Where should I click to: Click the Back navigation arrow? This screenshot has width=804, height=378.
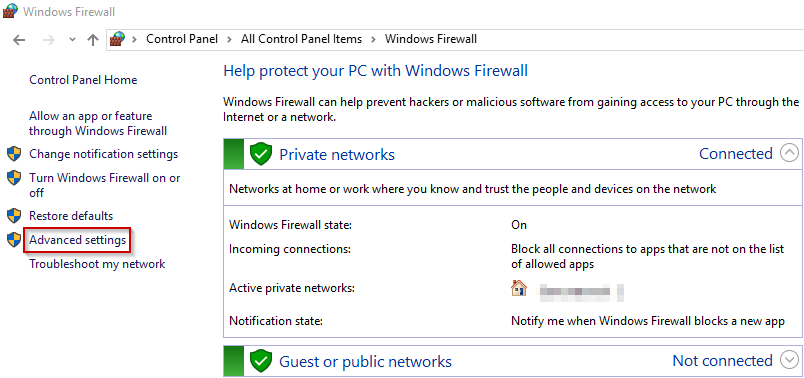(x=19, y=39)
